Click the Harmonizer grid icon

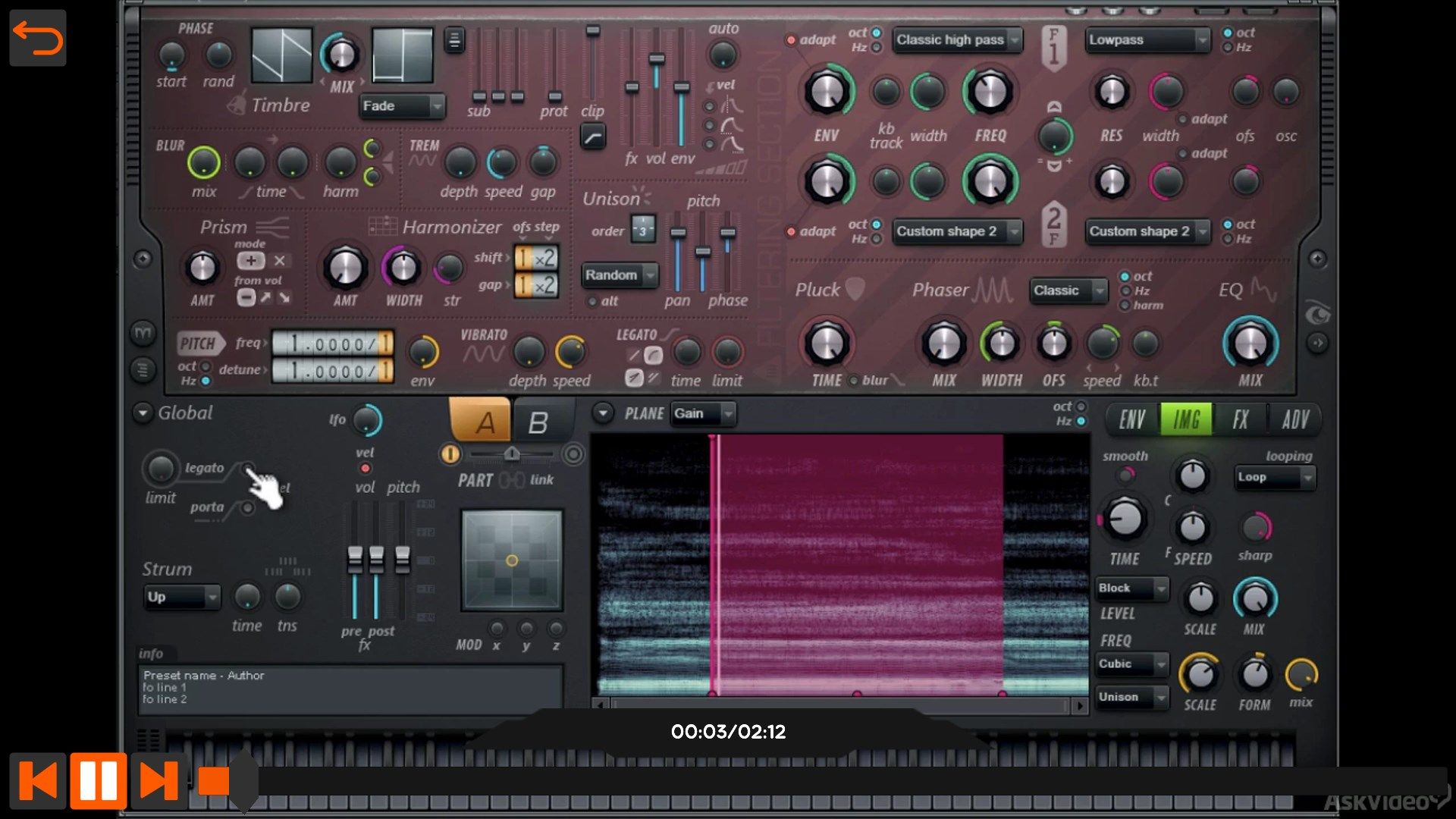(x=383, y=226)
